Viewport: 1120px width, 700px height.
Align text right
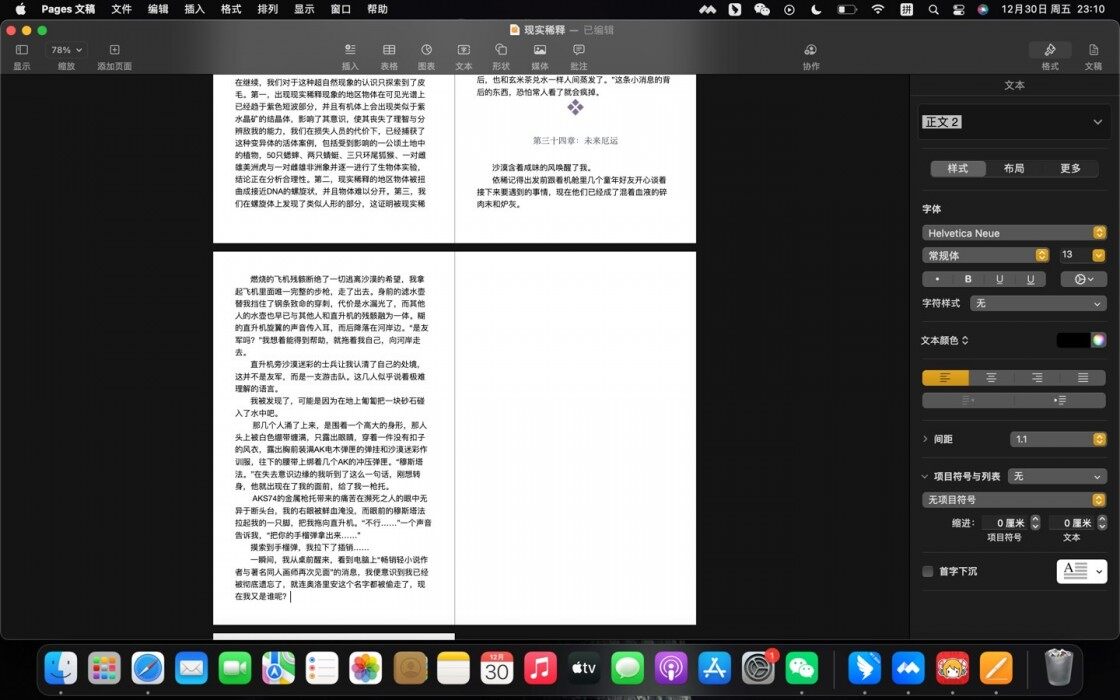tap(1037, 378)
